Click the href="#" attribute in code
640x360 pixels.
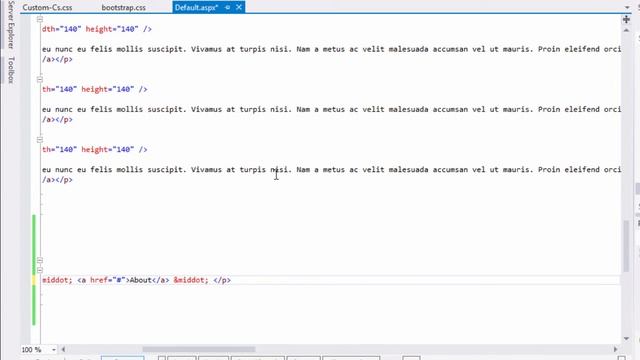(108, 280)
